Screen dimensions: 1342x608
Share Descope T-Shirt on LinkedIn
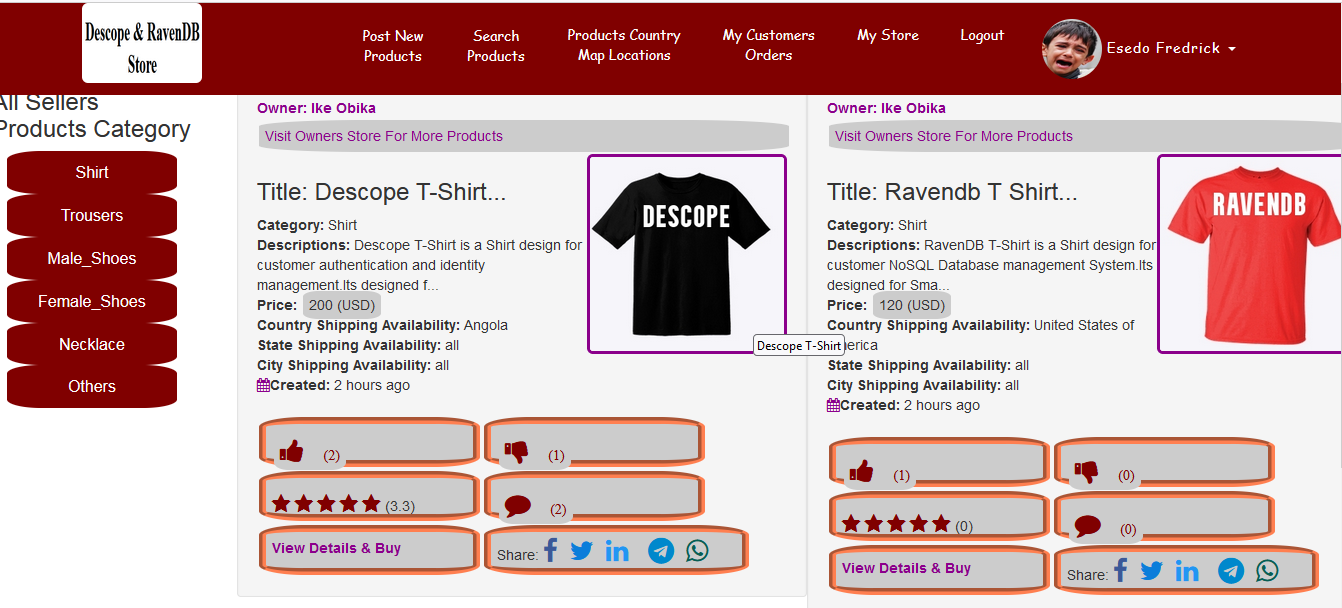[617, 551]
